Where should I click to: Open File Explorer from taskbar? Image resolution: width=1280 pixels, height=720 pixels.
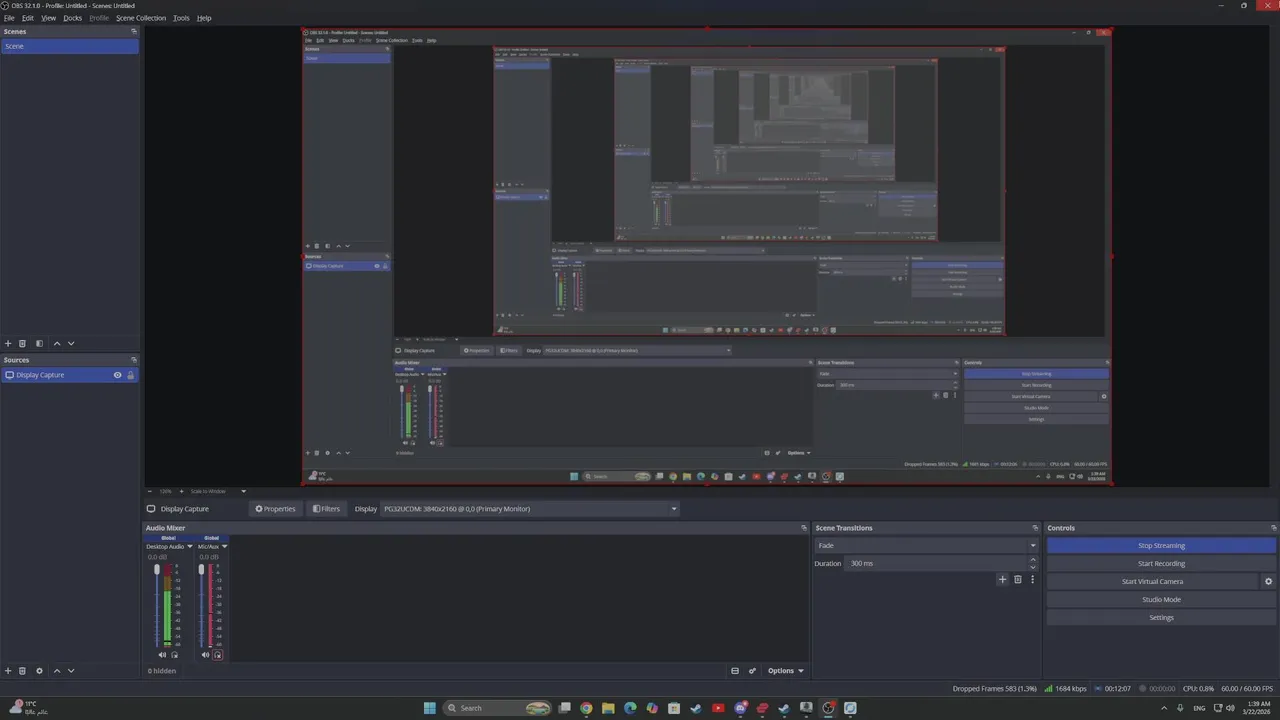tap(608, 708)
